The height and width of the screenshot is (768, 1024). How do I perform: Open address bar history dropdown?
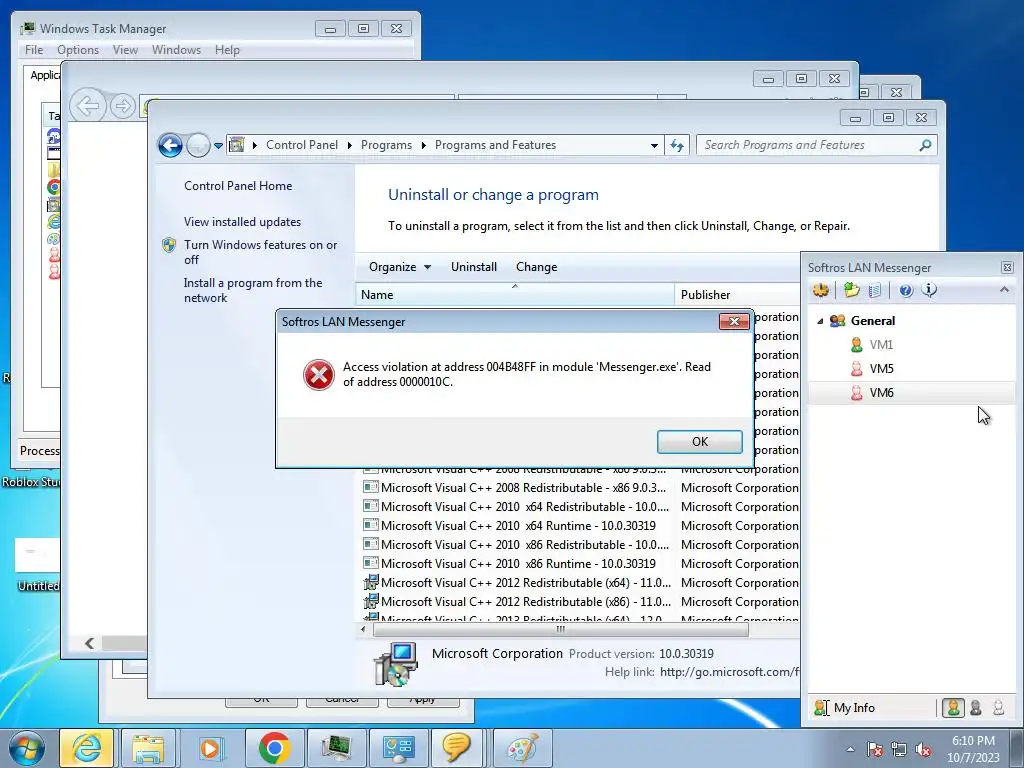point(654,146)
